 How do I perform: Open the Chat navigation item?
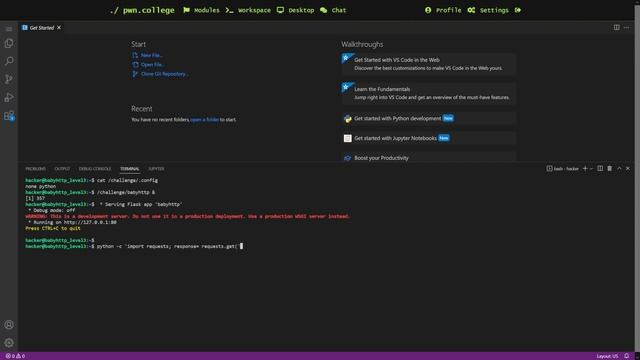(333, 10)
